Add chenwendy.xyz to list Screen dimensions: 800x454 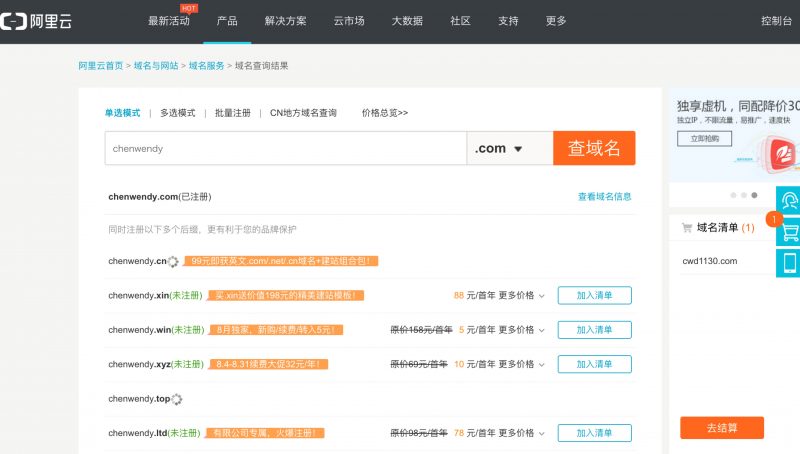594,364
